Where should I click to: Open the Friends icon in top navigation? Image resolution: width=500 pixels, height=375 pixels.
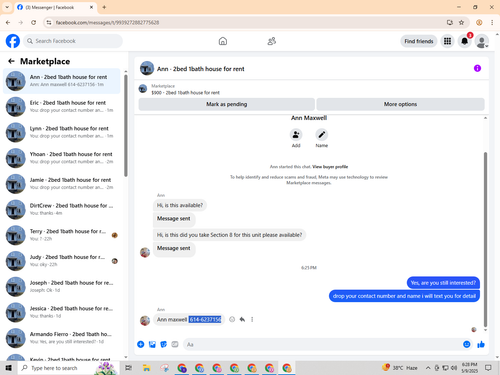coord(272,41)
